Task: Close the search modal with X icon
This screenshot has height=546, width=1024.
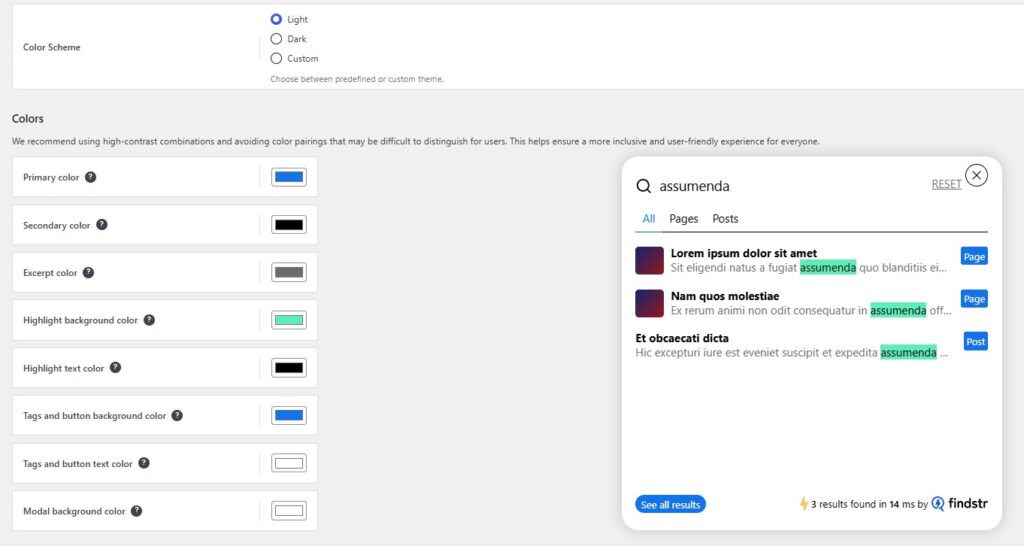Action: 976,175
